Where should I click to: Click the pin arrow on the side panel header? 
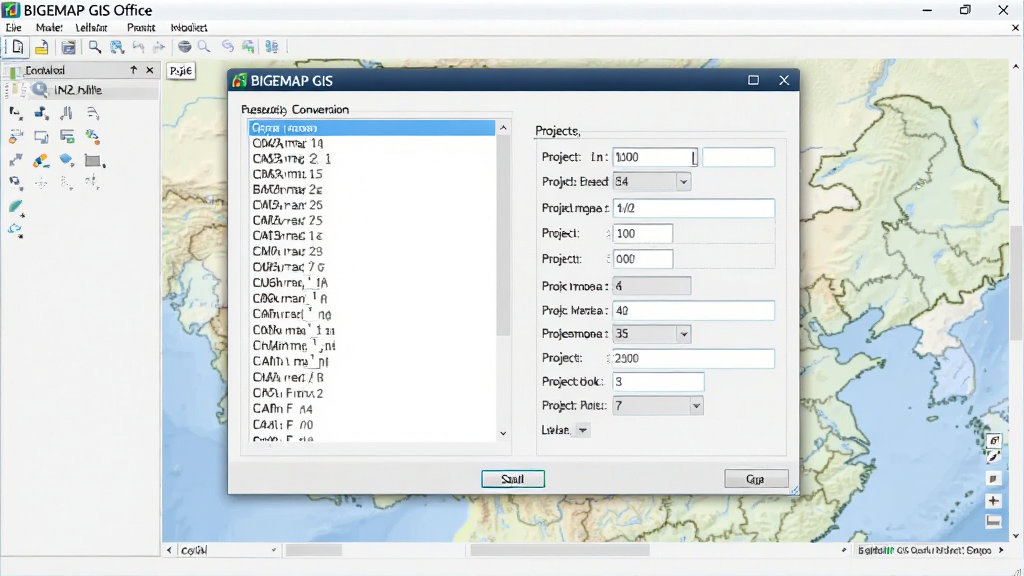tap(133, 70)
